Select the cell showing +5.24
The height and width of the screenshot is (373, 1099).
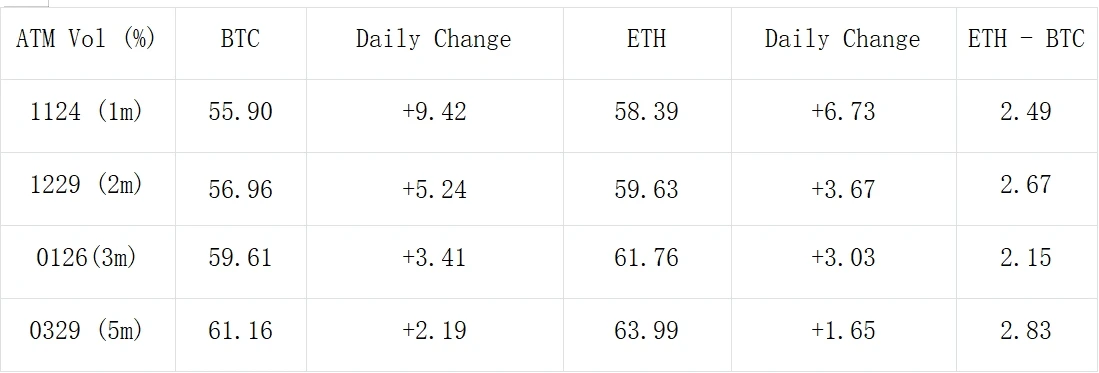pyautogui.click(x=435, y=189)
